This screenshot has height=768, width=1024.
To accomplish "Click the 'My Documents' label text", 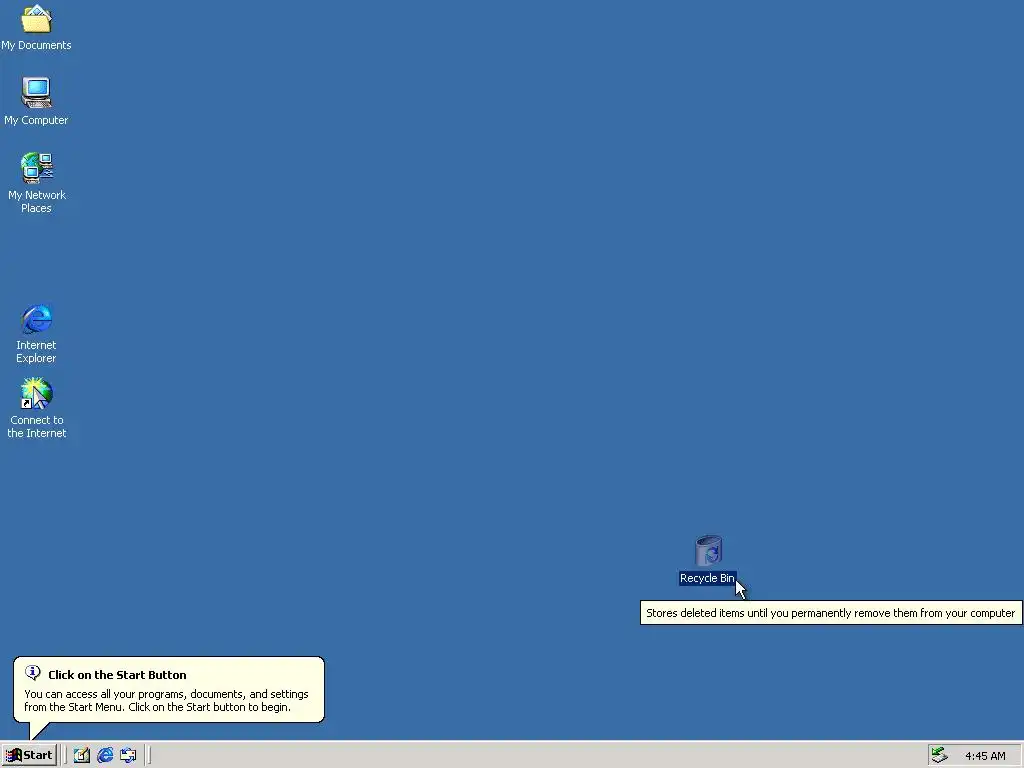I will [x=36, y=45].
